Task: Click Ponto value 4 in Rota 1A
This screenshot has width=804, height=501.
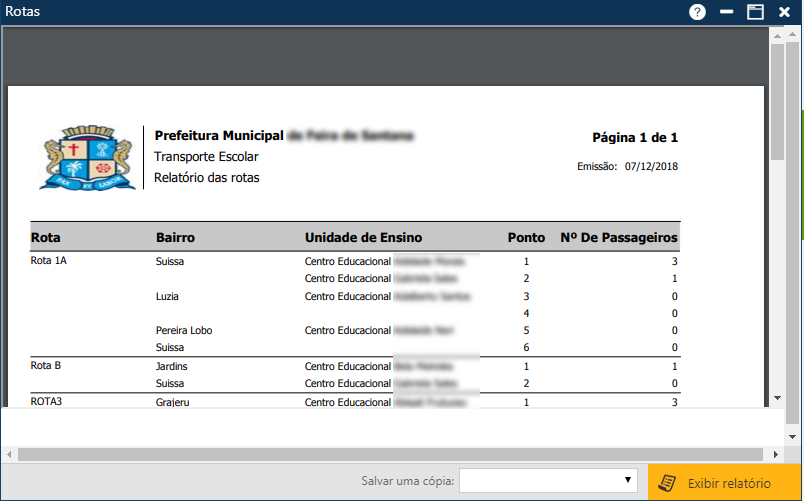Action: [526, 313]
